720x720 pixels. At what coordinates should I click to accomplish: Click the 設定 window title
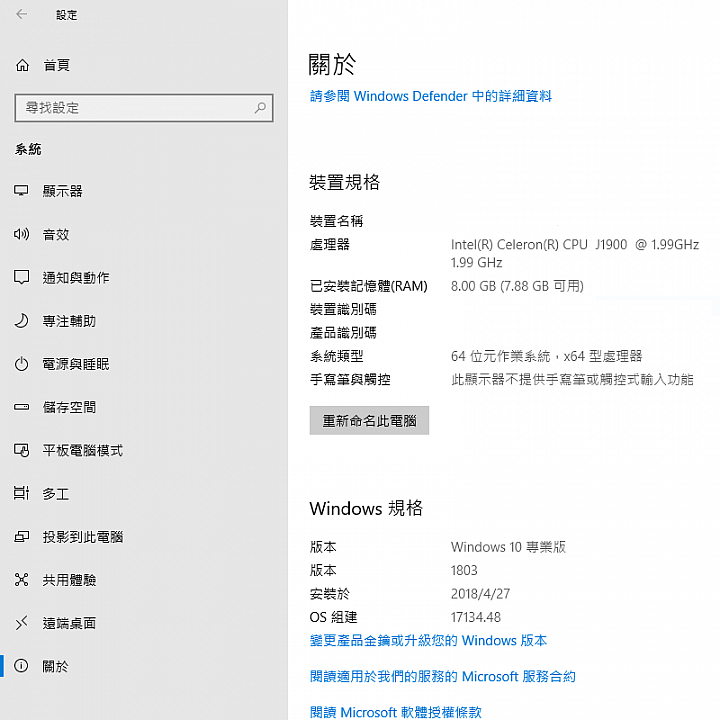(x=67, y=15)
